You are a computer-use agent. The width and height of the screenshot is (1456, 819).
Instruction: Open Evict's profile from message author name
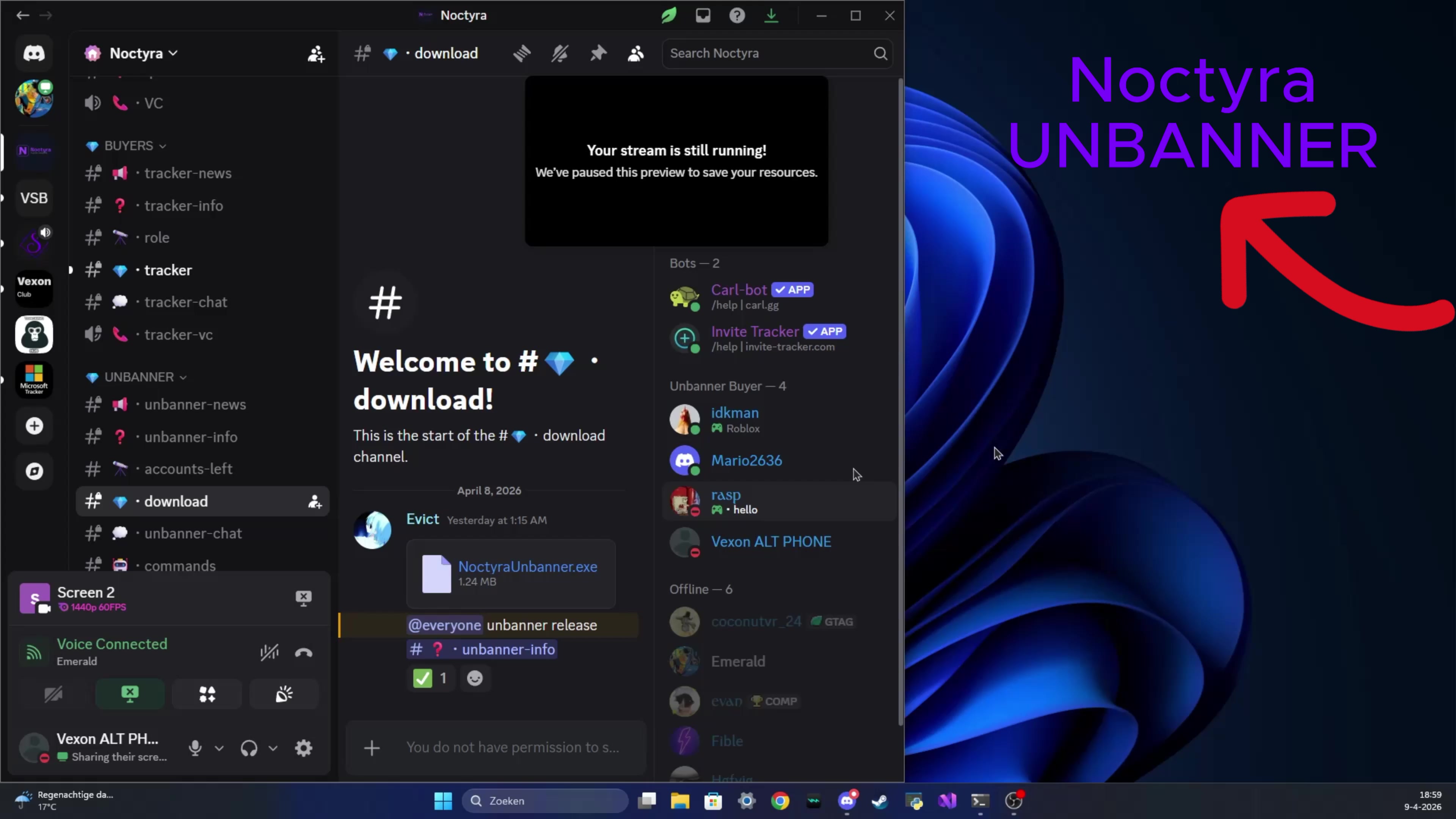pos(422,519)
